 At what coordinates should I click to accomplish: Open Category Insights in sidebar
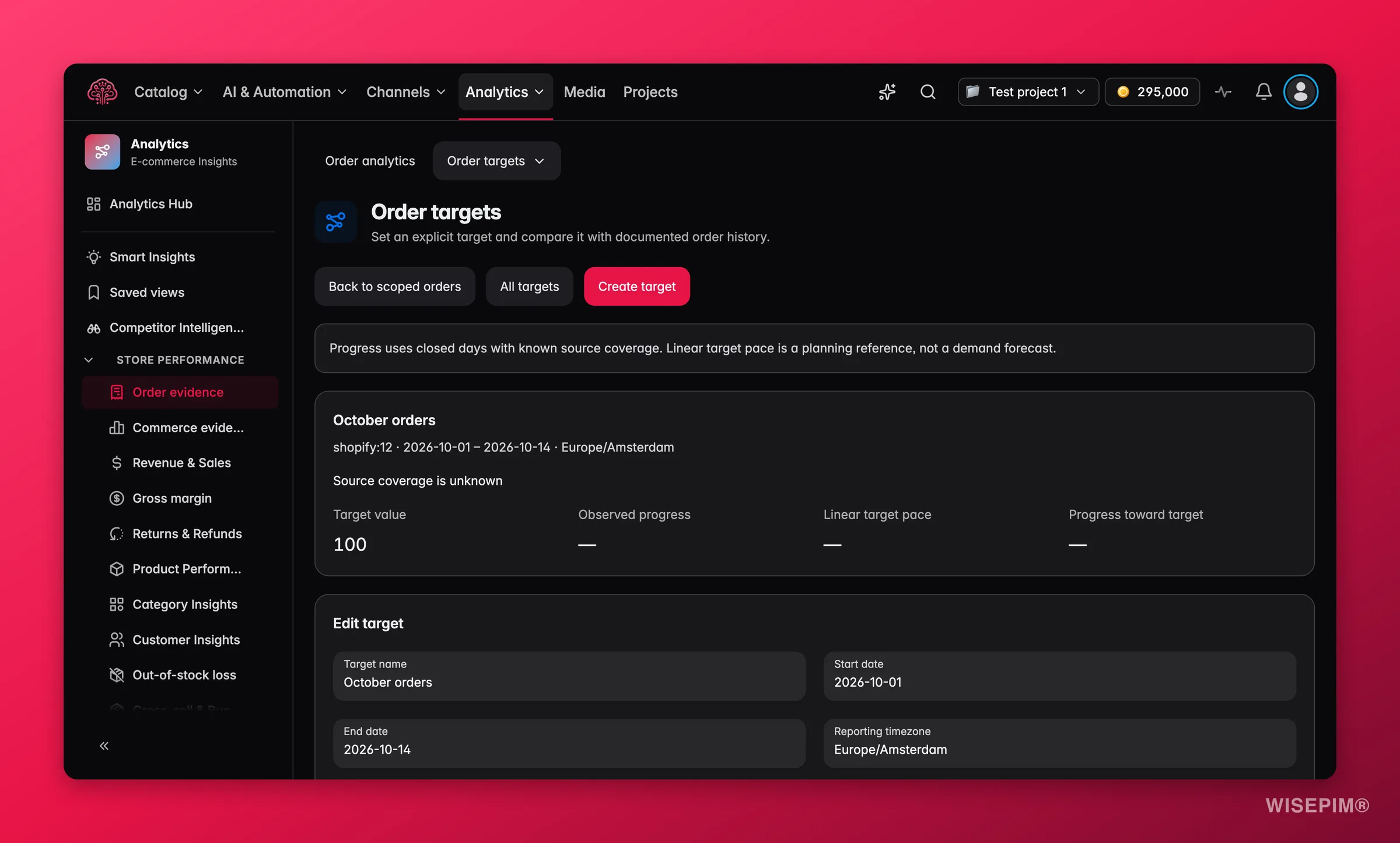tap(180, 604)
